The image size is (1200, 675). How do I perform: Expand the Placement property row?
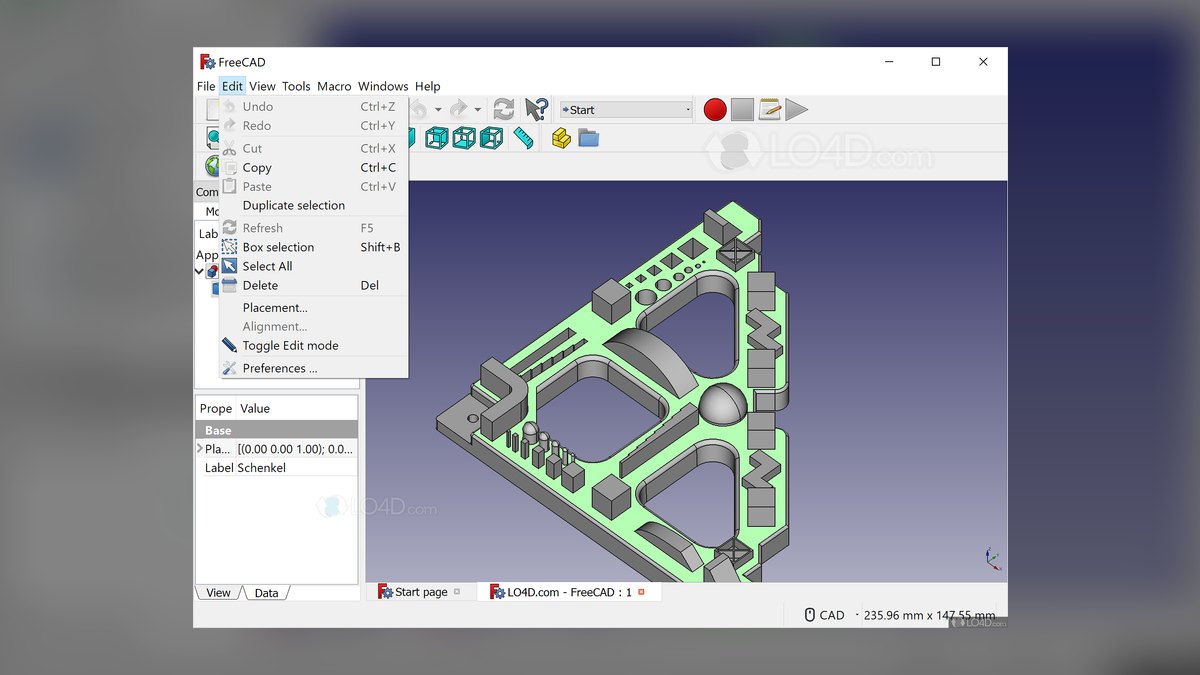(200, 449)
